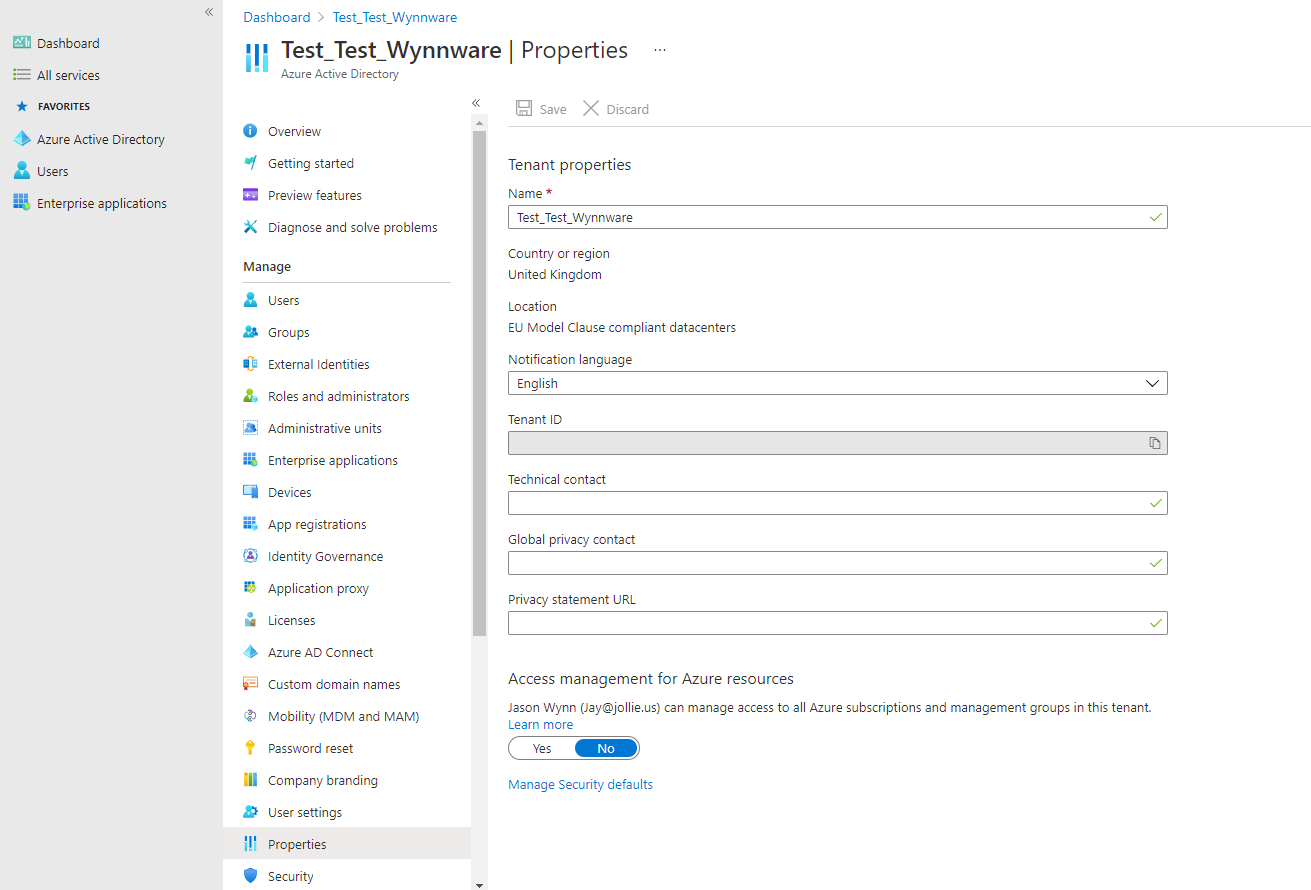Click the Privacy statement URL field
1311x890 pixels.
click(x=837, y=623)
